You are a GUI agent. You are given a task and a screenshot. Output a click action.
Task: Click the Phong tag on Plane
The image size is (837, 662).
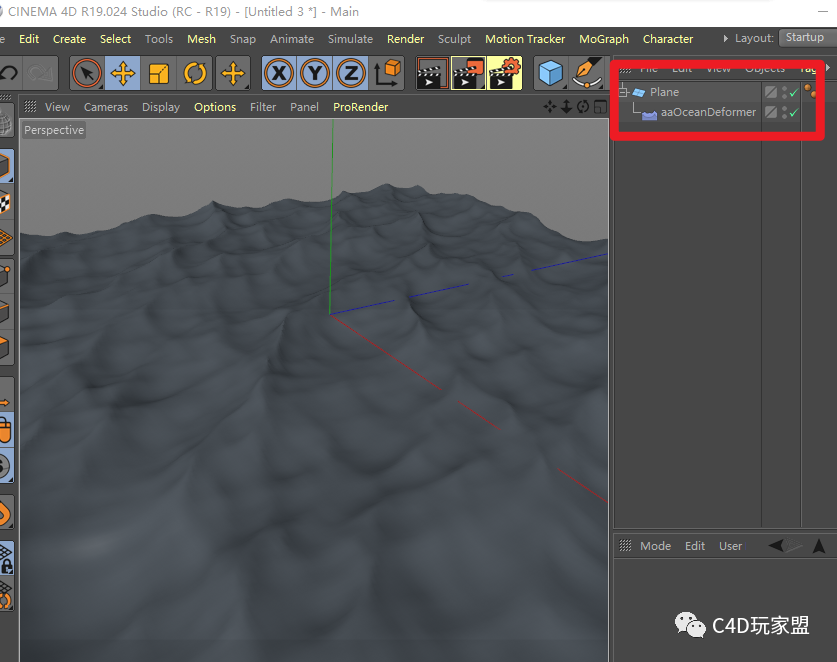pyautogui.click(x=810, y=91)
